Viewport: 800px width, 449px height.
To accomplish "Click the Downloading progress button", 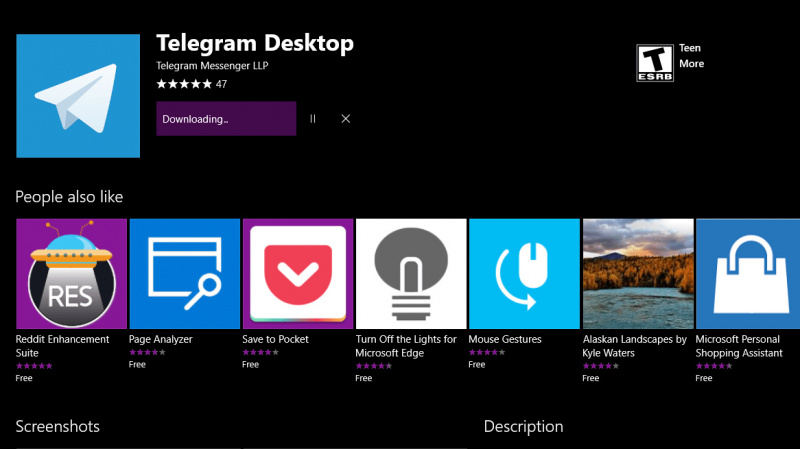I will click(x=226, y=119).
